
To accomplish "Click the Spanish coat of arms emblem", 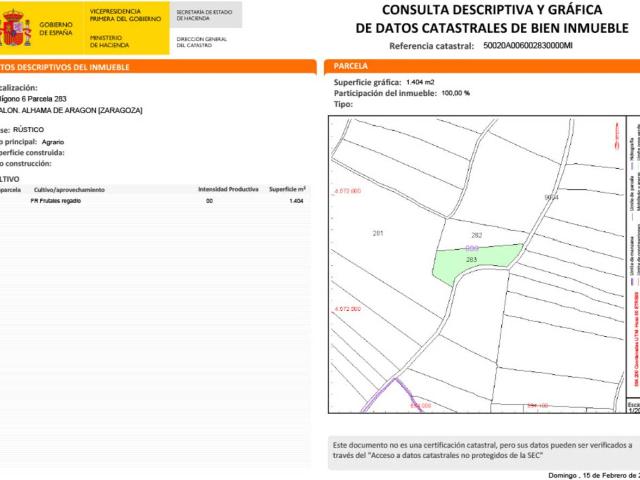I will 15,27.
